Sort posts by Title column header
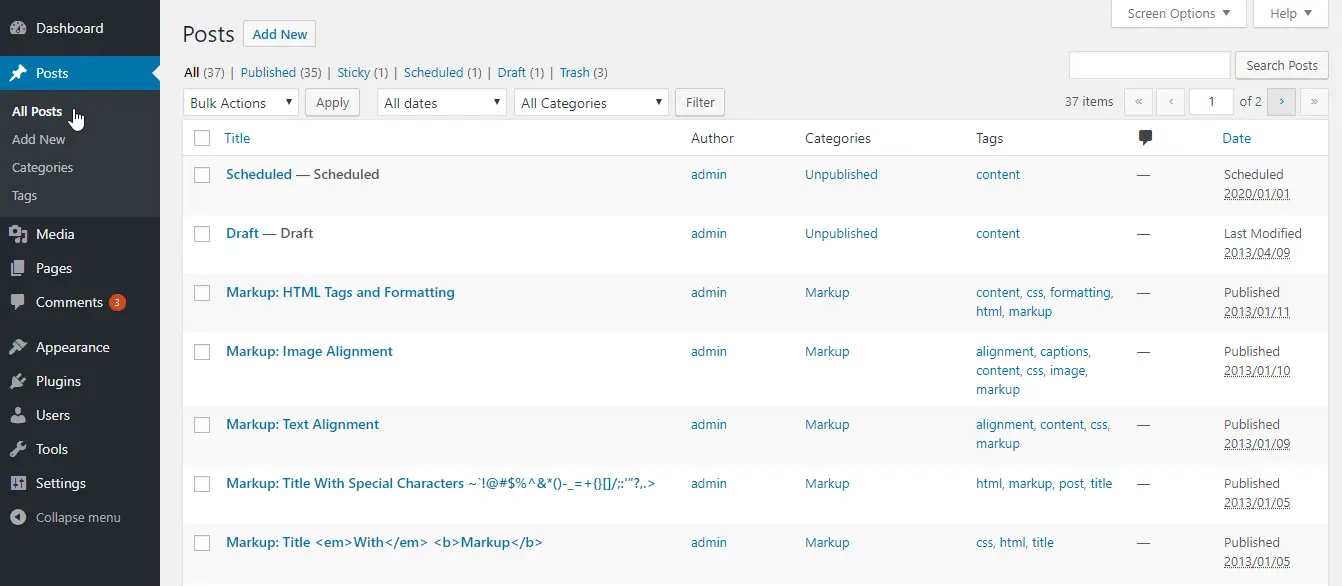This screenshot has height=586, width=1342. 237,138
